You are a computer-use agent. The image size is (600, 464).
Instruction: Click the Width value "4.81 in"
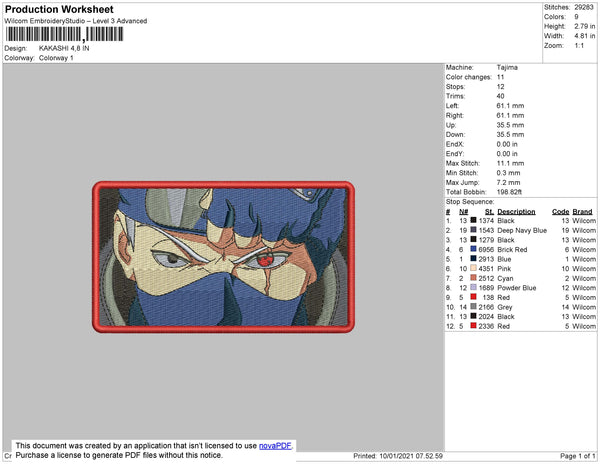point(584,36)
